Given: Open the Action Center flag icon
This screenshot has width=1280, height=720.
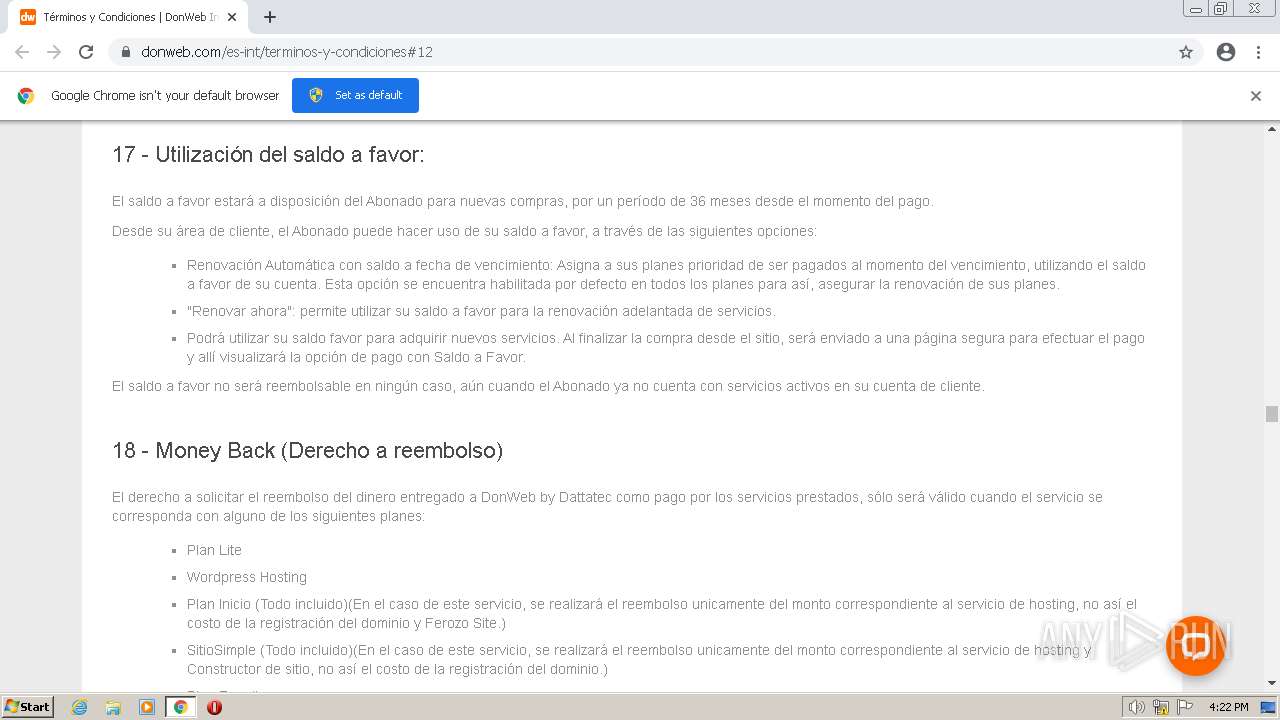Looking at the screenshot, I should pyautogui.click(x=1183, y=707).
